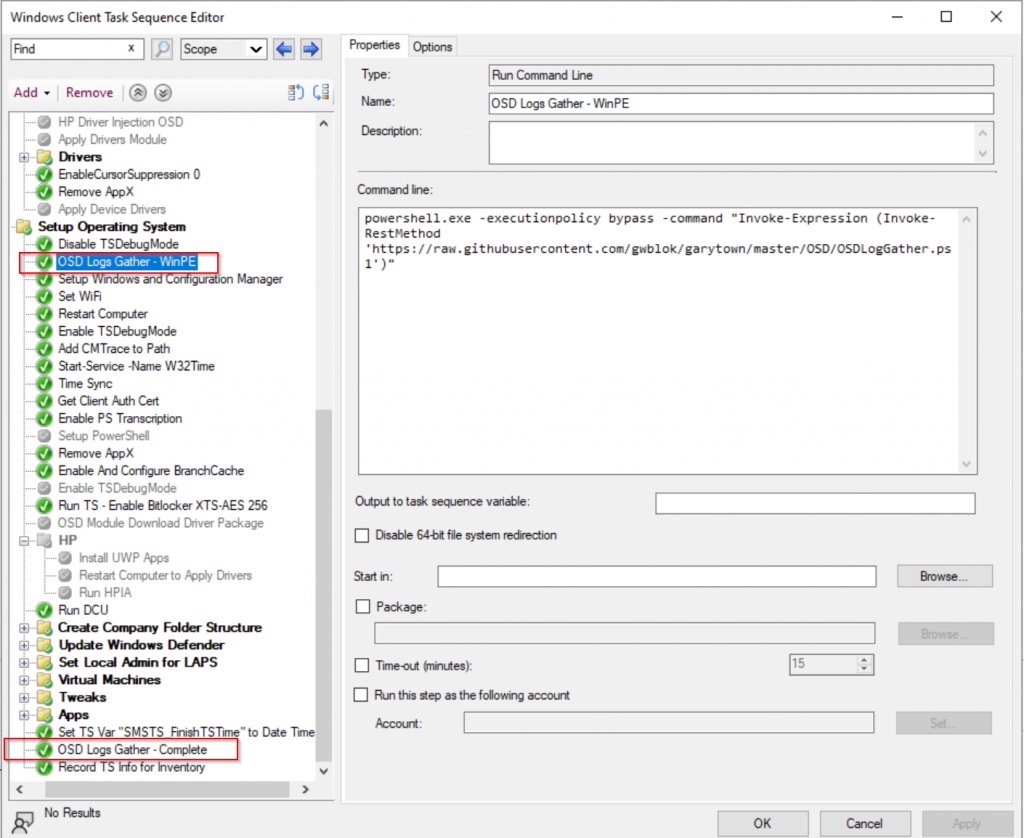Screen dimensions: 1024x838
Task: Clear the Find box with the x
Action: pyautogui.click(x=131, y=48)
